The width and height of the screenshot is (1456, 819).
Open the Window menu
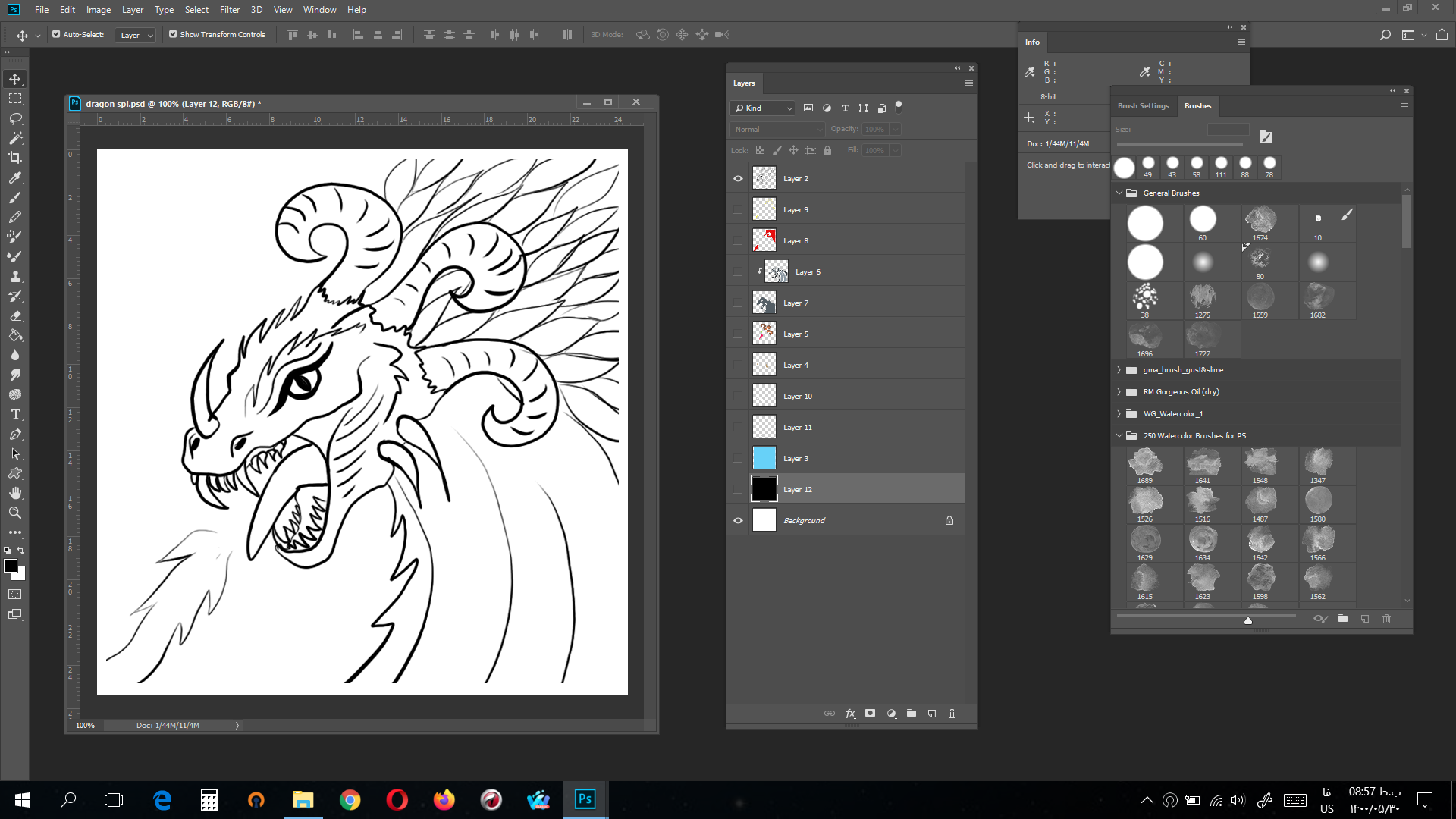pyautogui.click(x=319, y=10)
